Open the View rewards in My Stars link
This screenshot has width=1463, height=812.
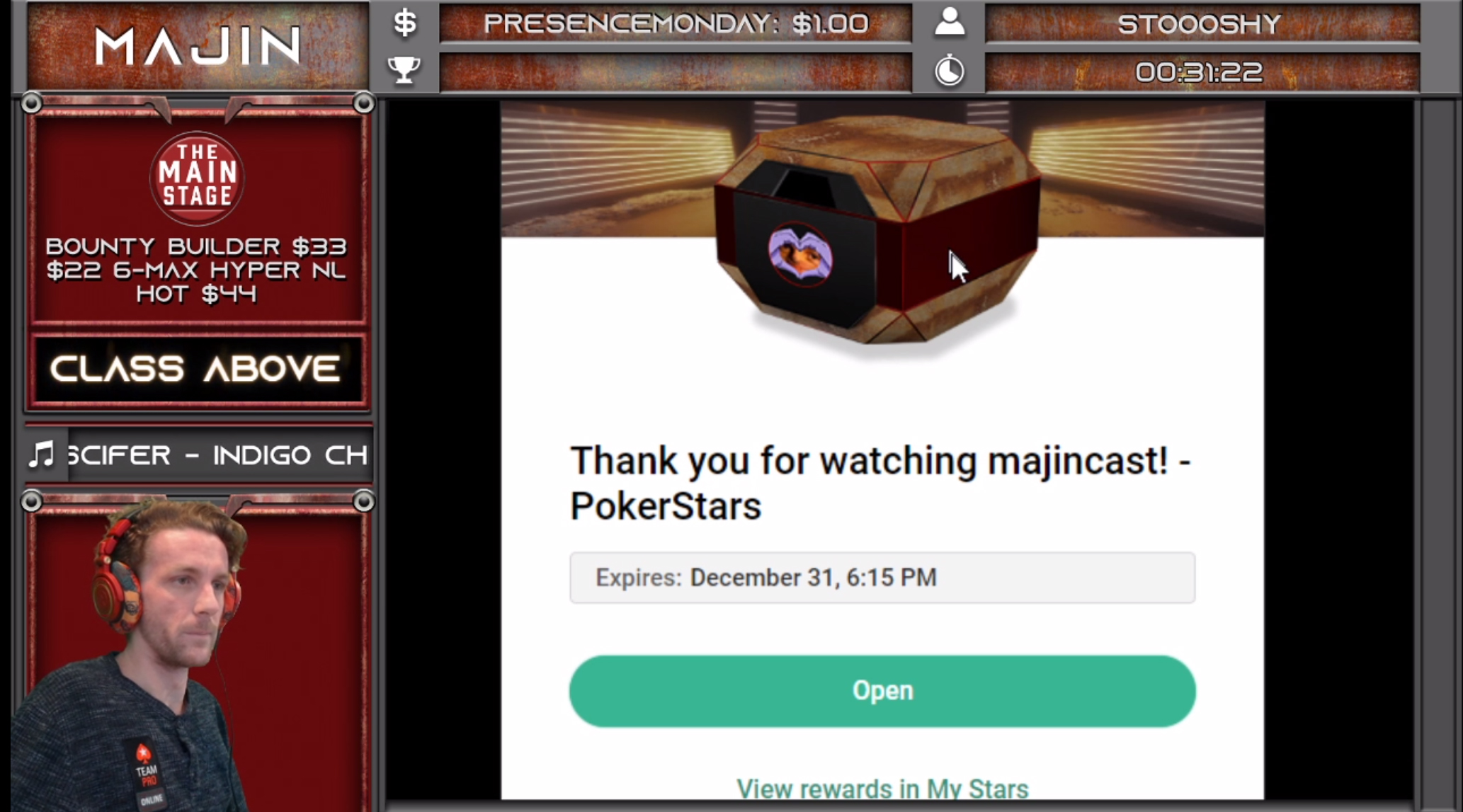882,789
